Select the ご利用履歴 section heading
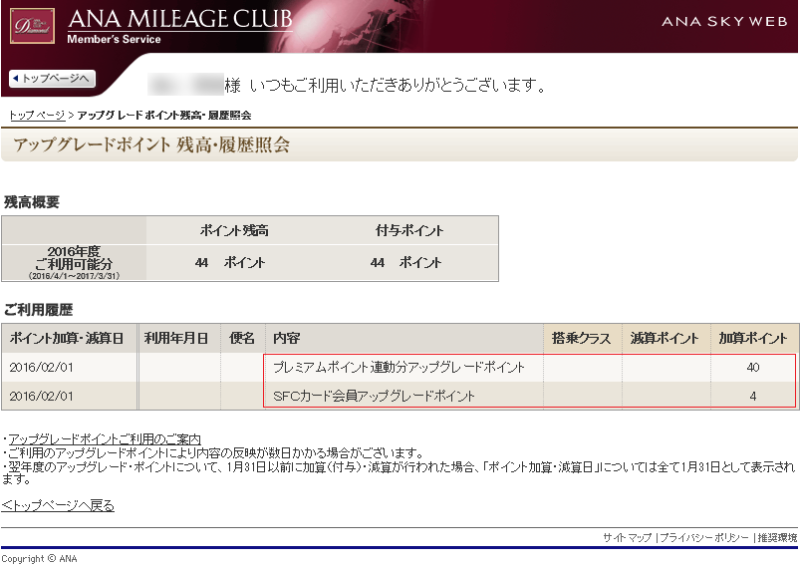Image resolution: width=800 pixels, height=568 pixels. click(38, 310)
